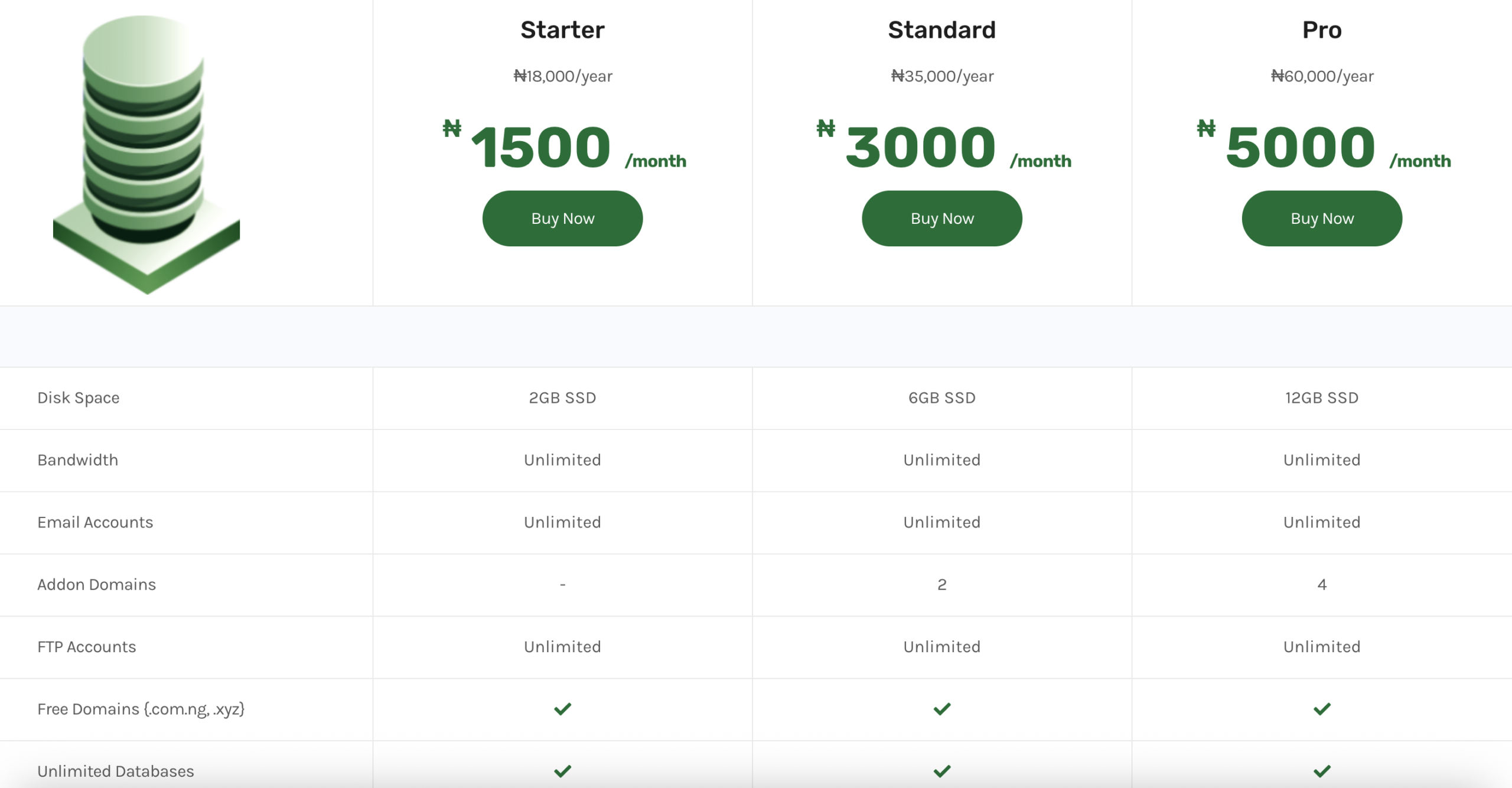
Task: Click the Pro Unlimited Databases checkmark
Action: [1321, 770]
